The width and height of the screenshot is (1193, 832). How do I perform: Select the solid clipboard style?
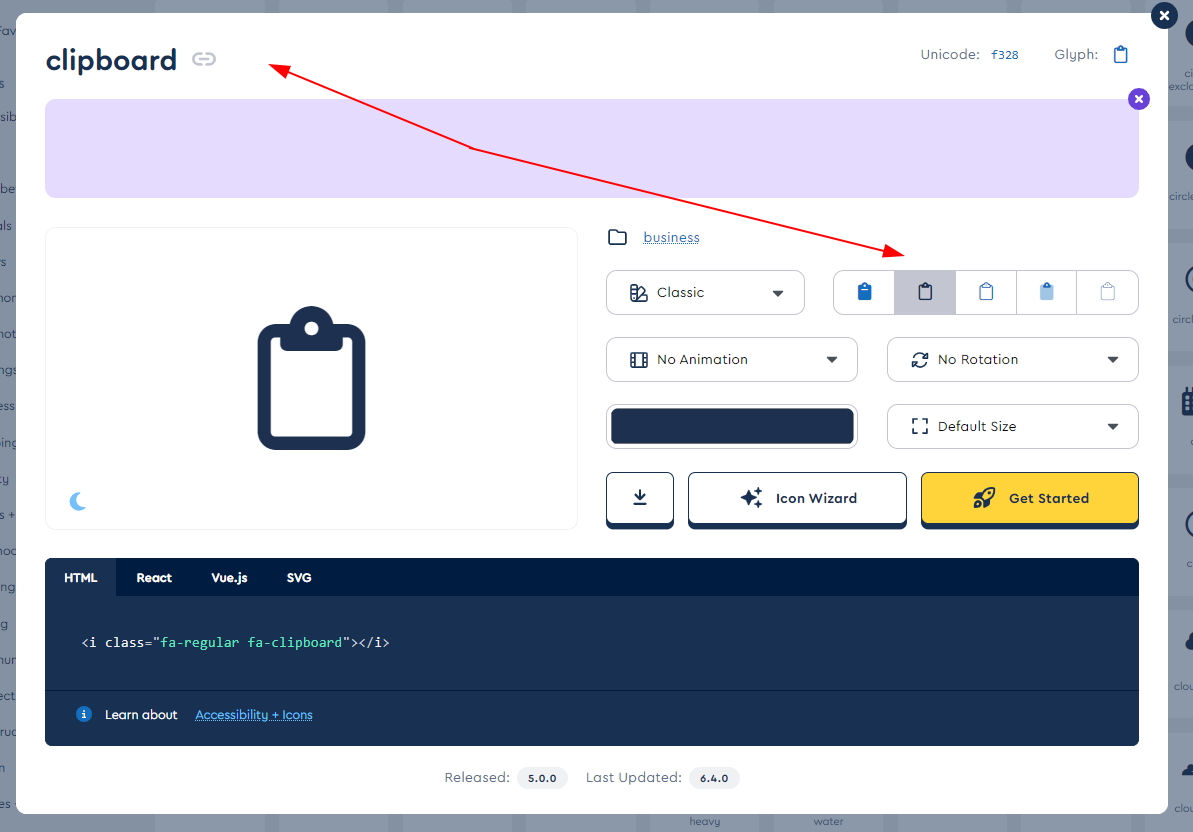tap(864, 292)
